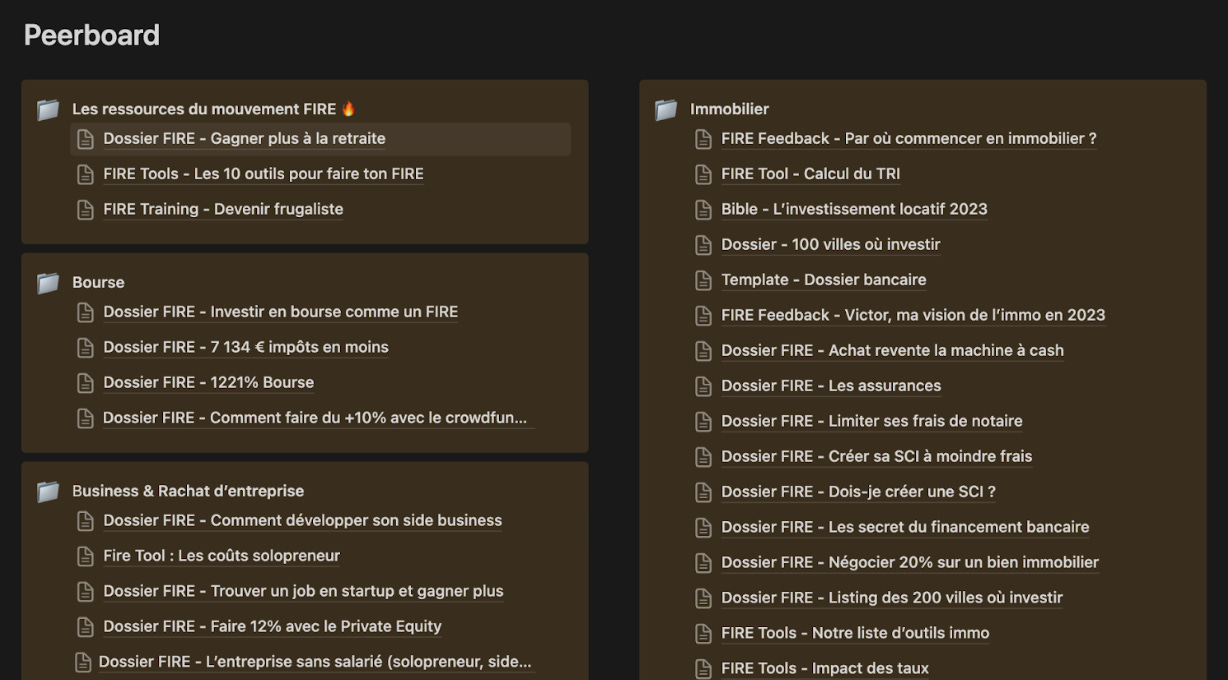This screenshot has width=1228, height=680.
Task: Click the page icon of Trouver un job en startup
Action: point(86,591)
